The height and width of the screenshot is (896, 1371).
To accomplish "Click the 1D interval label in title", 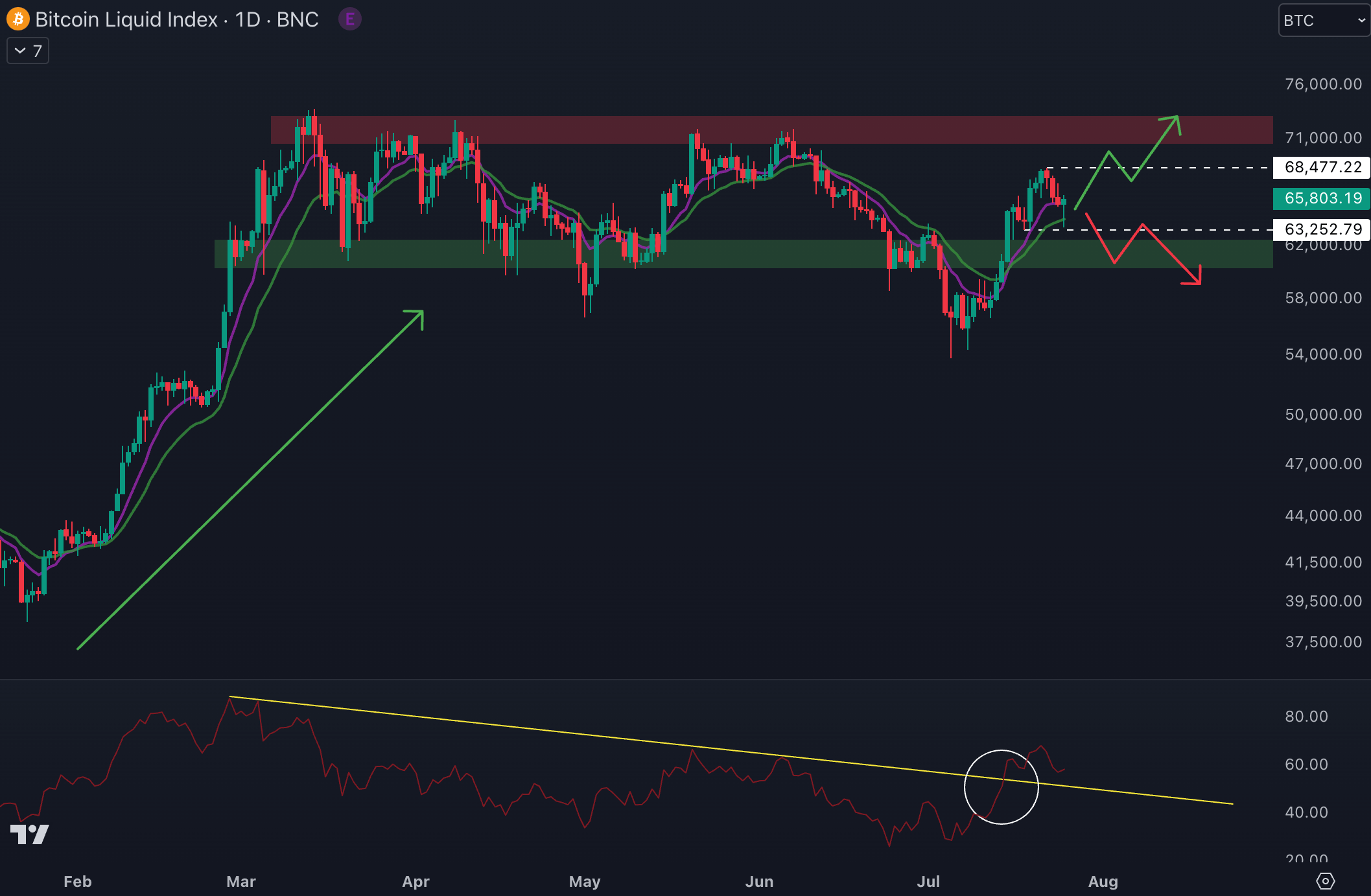I will pos(248,19).
